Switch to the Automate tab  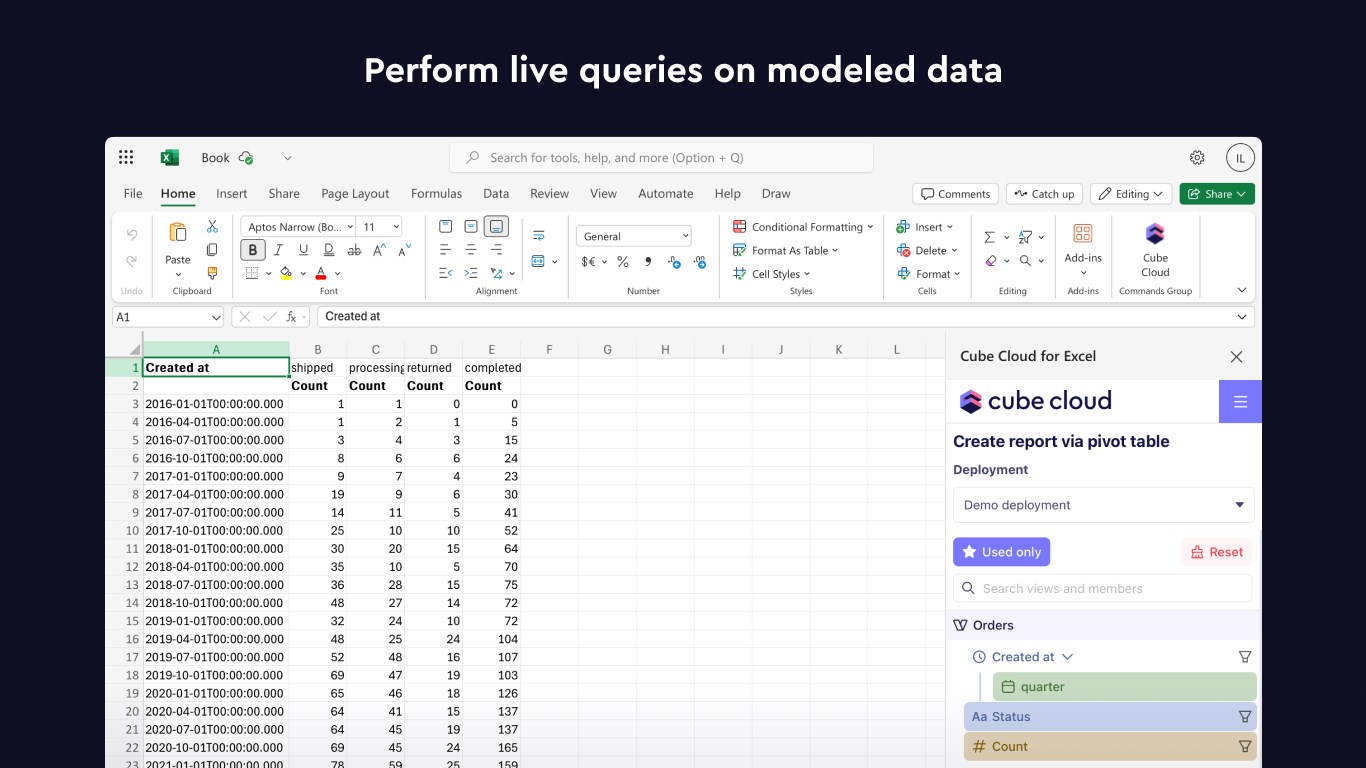[666, 194]
